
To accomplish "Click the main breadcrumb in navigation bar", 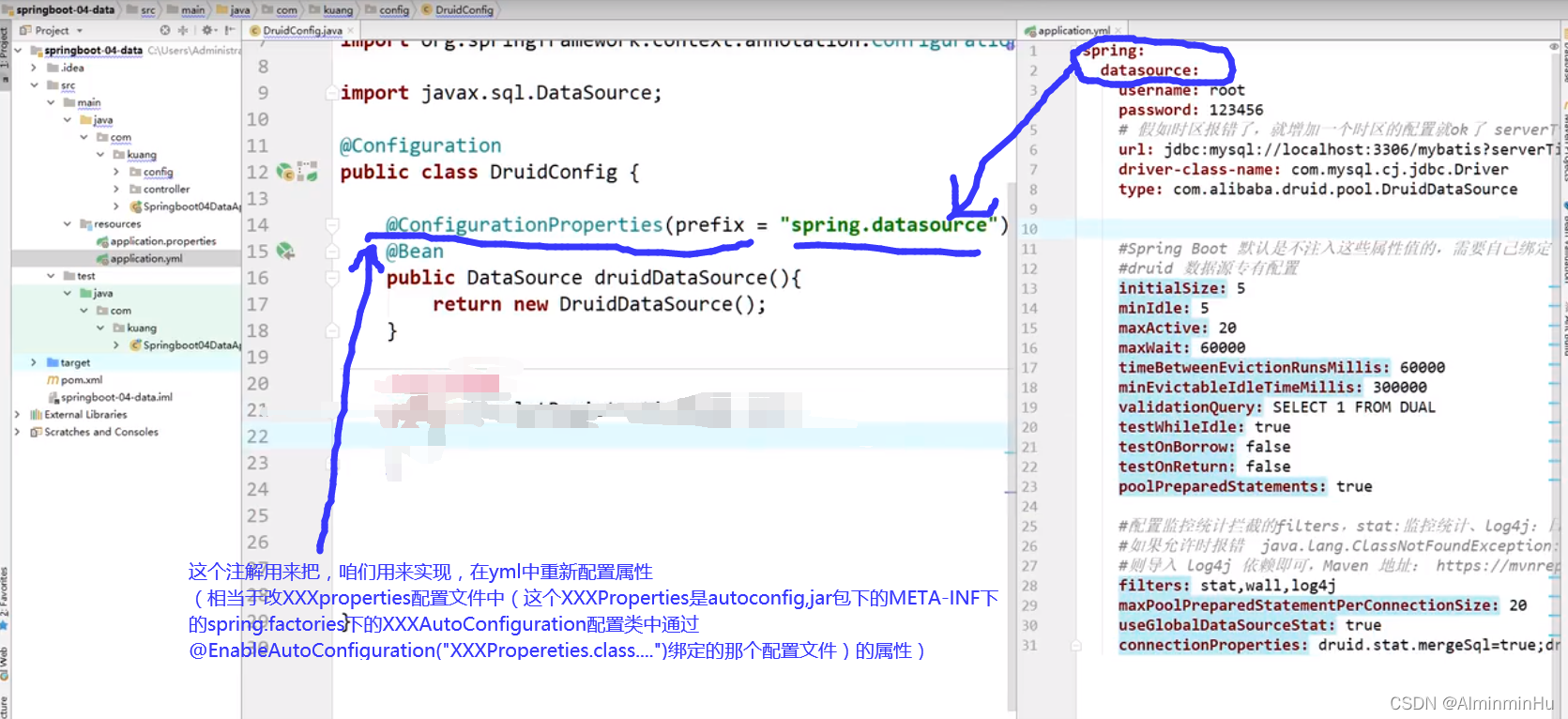I will 187,9.
